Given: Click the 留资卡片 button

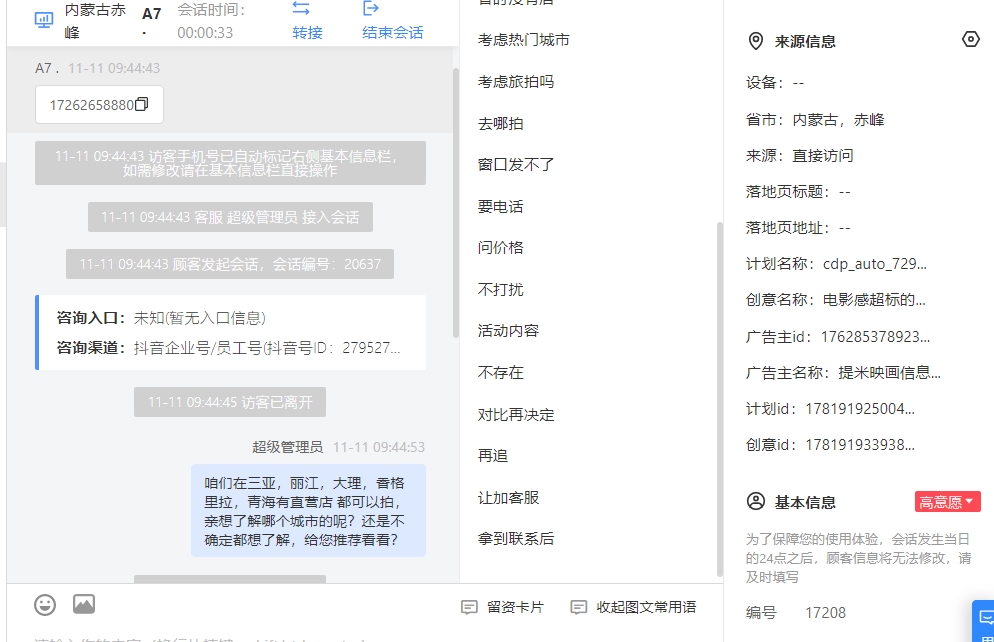Looking at the screenshot, I should coord(503,607).
